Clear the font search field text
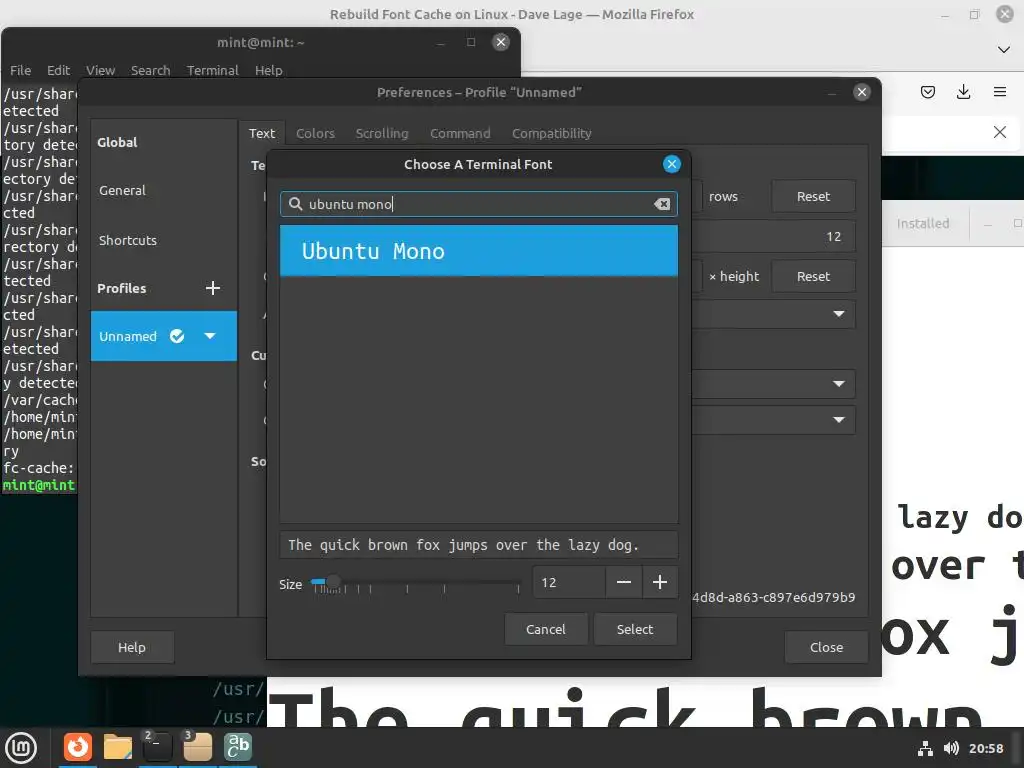1024x768 pixels. pos(662,204)
